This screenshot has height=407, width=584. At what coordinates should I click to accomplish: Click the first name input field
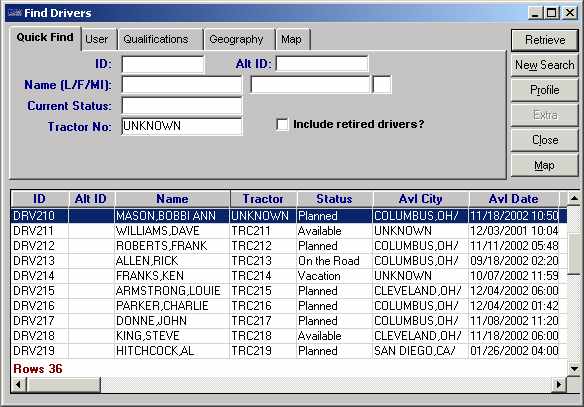310,85
